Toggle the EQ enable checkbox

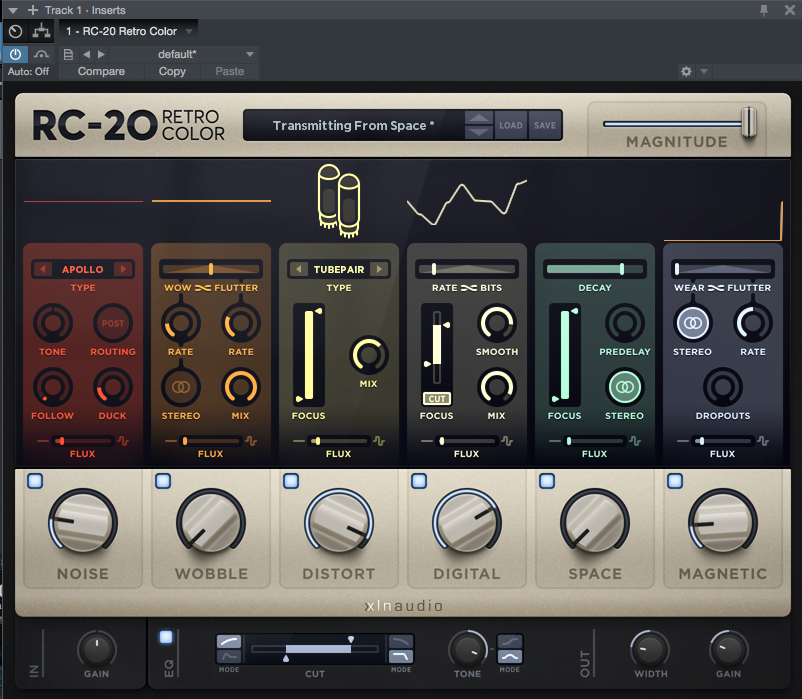(166, 637)
